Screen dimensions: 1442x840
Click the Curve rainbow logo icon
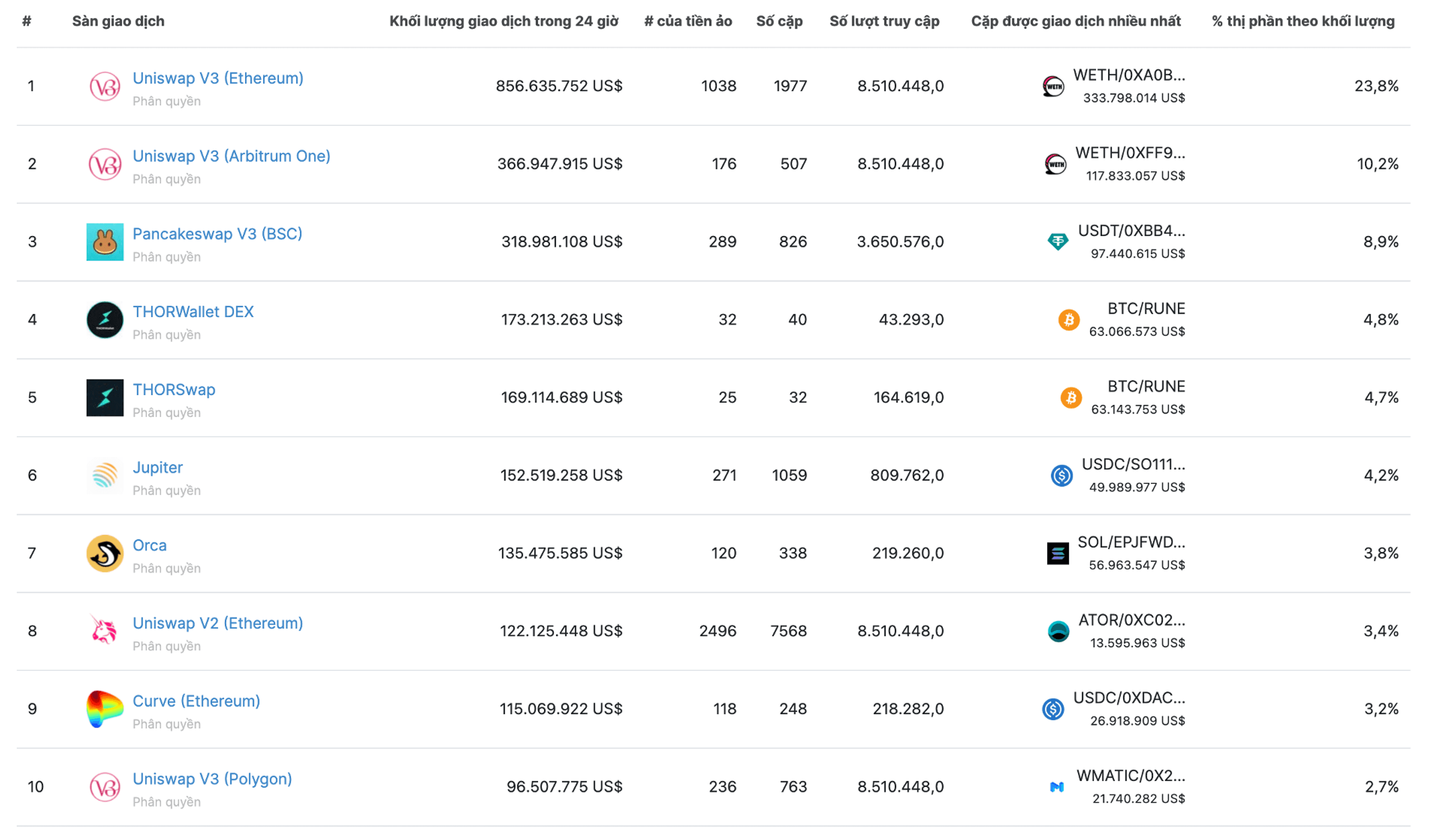[105, 709]
